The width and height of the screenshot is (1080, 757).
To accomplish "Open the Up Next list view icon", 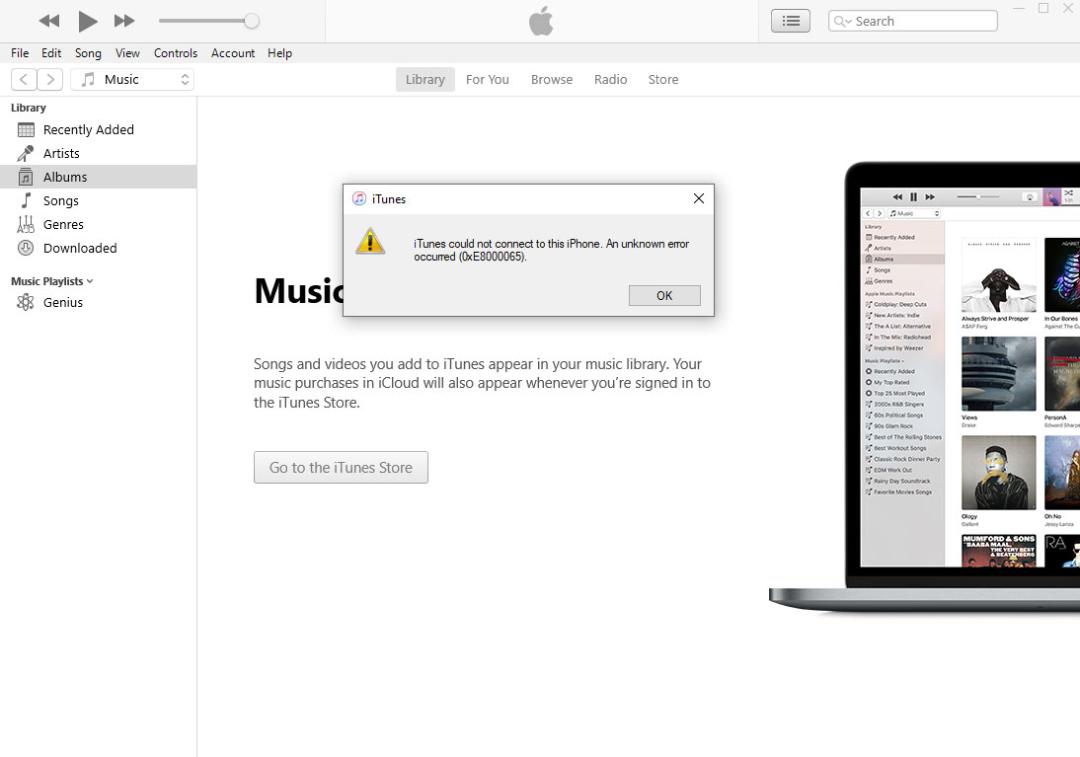I will coord(791,21).
